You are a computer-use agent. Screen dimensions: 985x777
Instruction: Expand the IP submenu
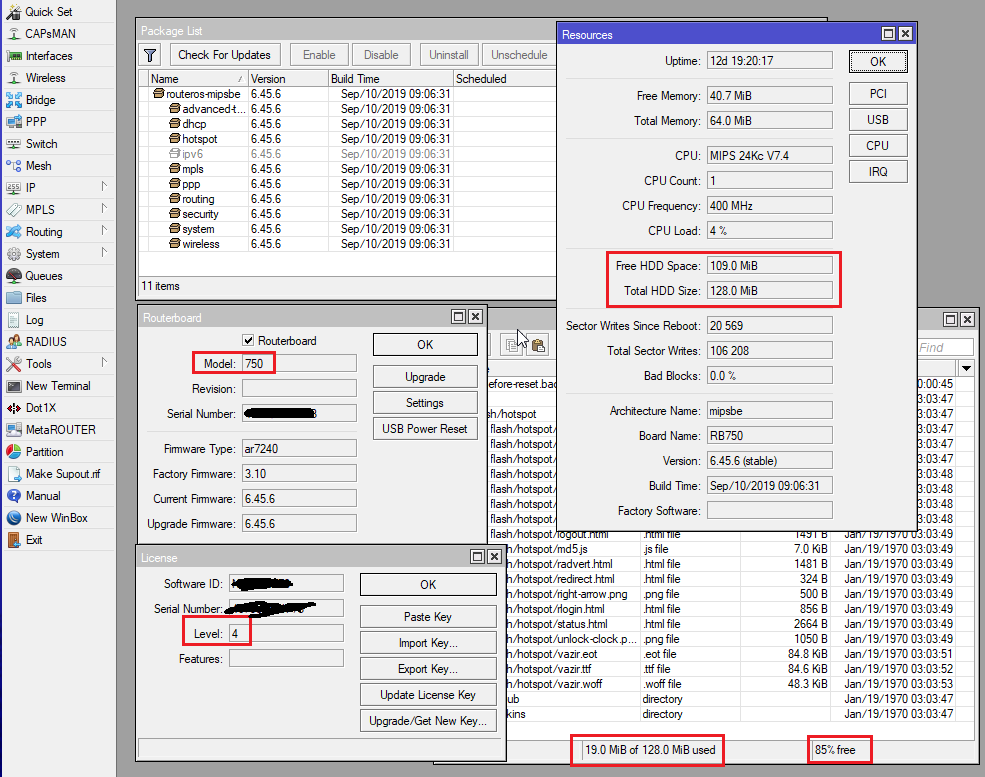click(x=104, y=187)
